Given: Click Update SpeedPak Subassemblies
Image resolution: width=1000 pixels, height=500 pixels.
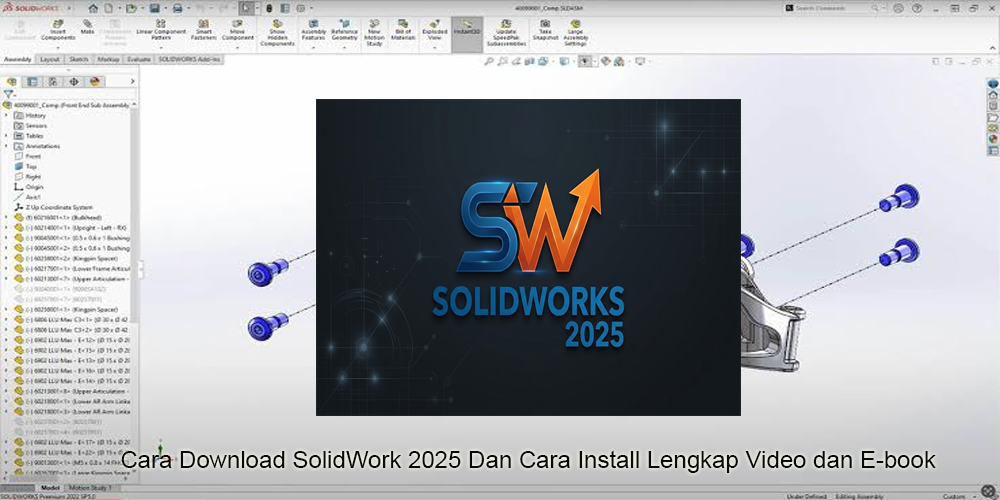Looking at the screenshot, I should [x=506, y=33].
